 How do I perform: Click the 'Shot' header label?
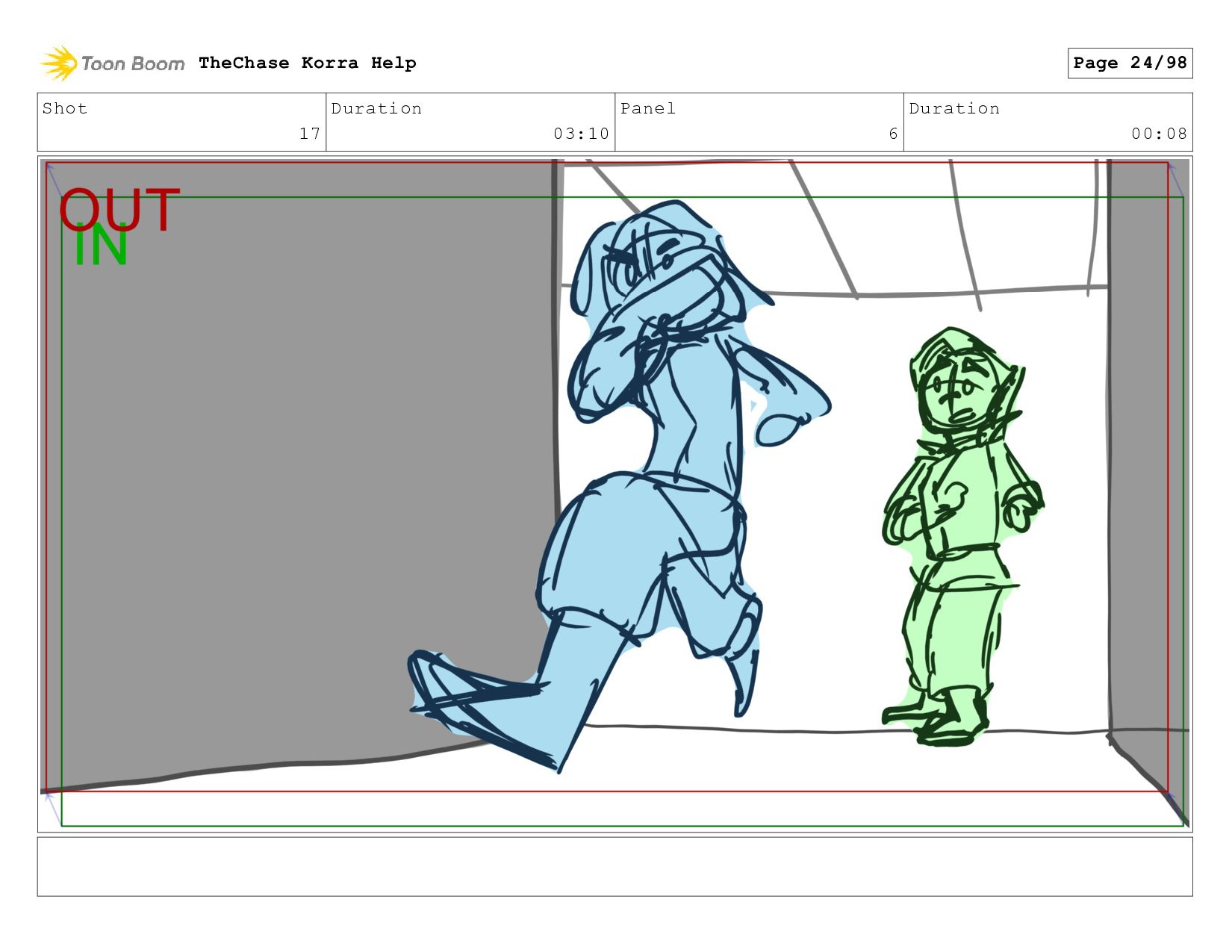(65, 108)
